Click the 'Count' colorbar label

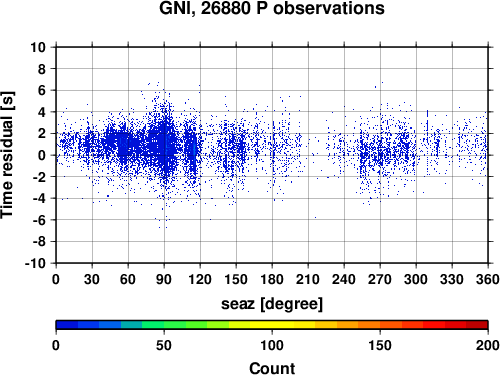pos(272,368)
